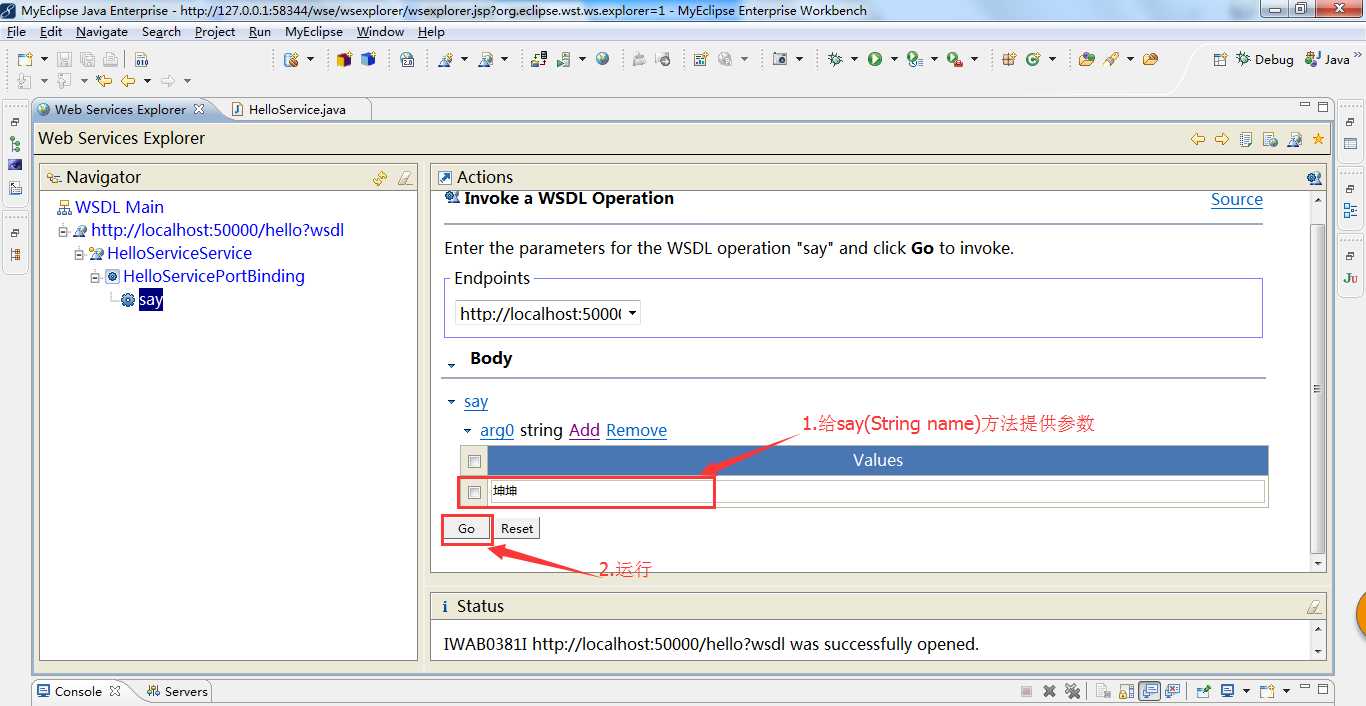
Task: Click the green Run toolbar icon
Action: (875, 59)
